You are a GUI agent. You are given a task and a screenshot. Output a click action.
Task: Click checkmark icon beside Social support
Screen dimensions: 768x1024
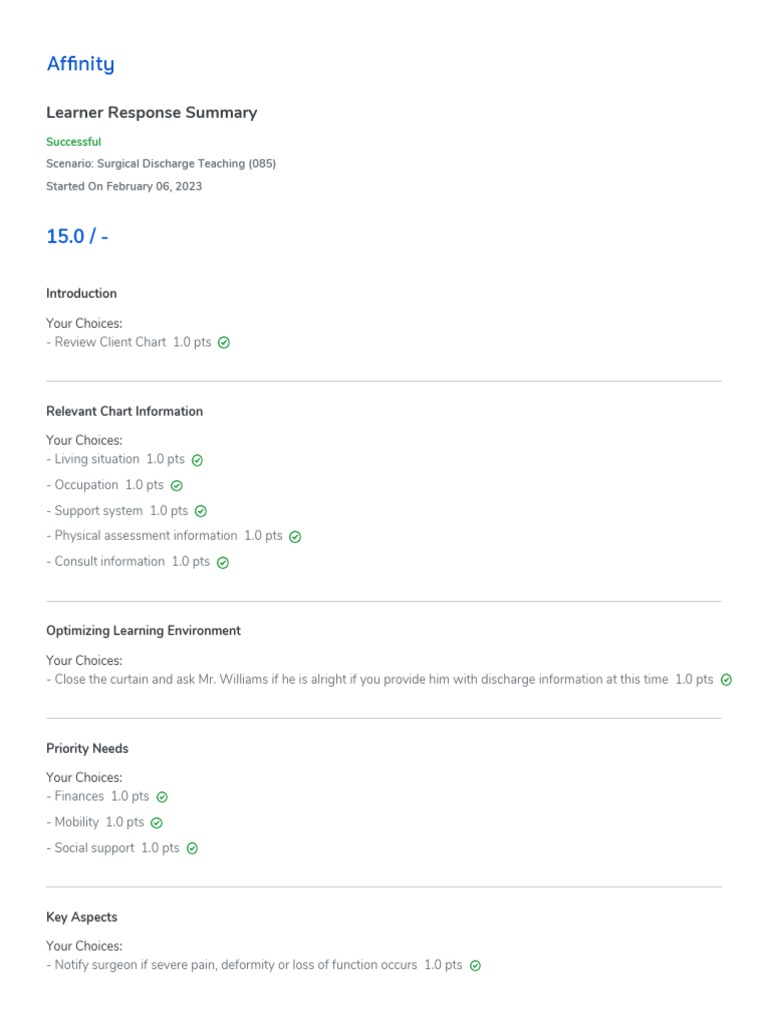[193, 849]
